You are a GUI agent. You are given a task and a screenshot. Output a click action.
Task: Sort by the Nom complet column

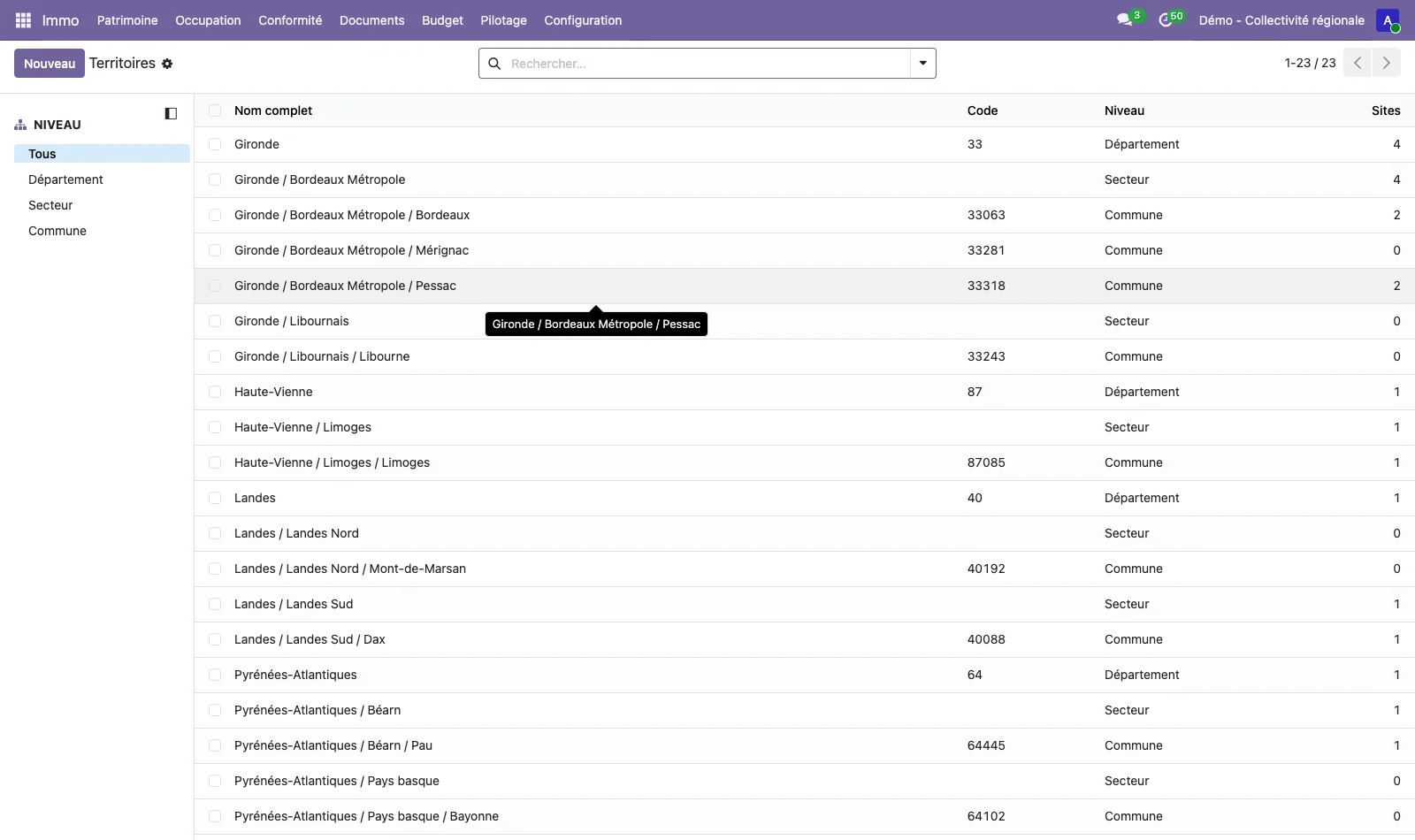point(273,111)
